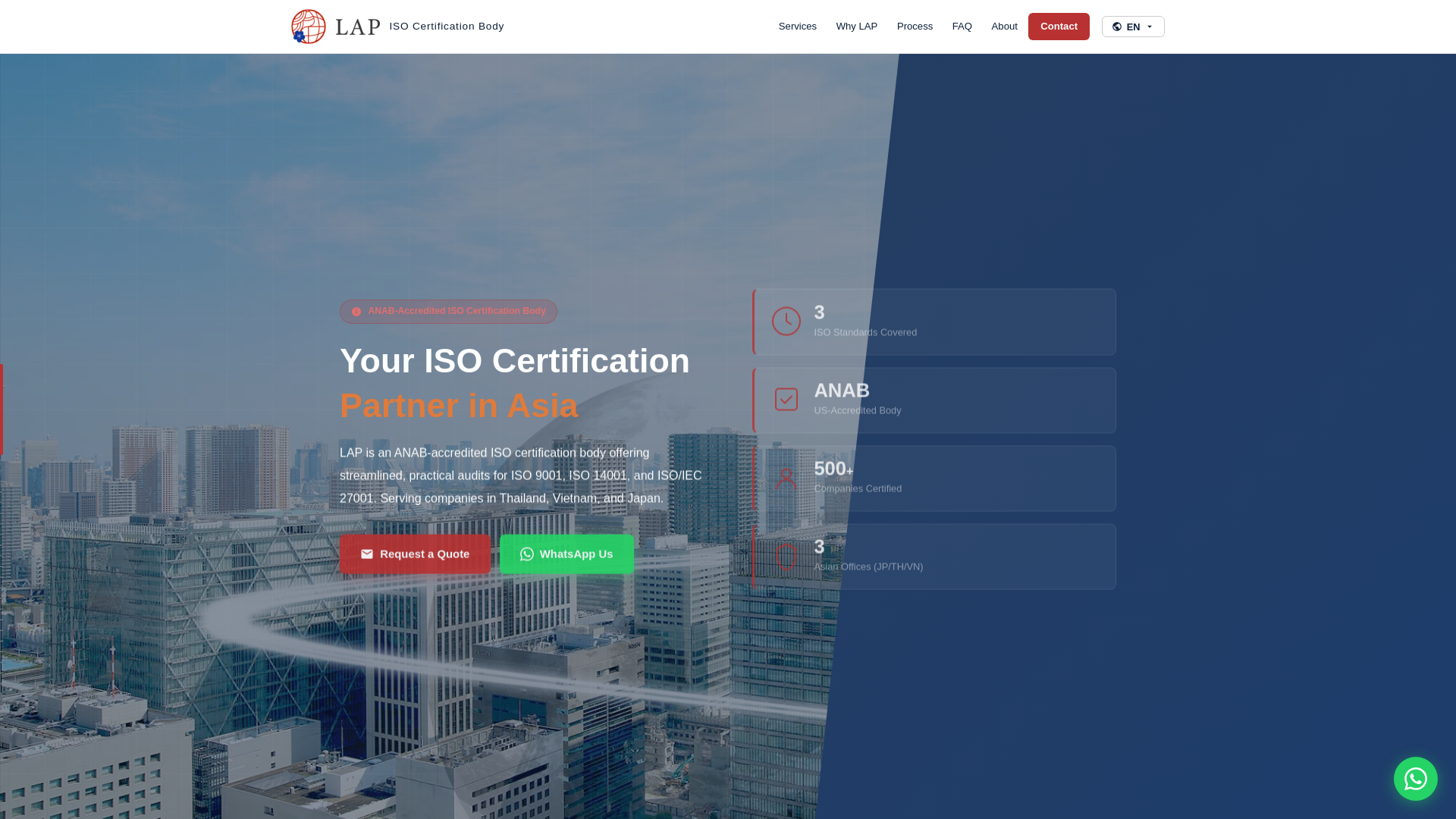Click the info icon in the ANAB-Accredited badge
This screenshot has height=819, width=1456.
[x=356, y=312]
